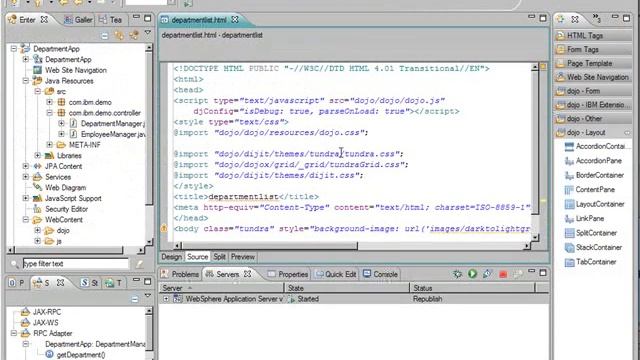Open the Console view tab

[380, 274]
